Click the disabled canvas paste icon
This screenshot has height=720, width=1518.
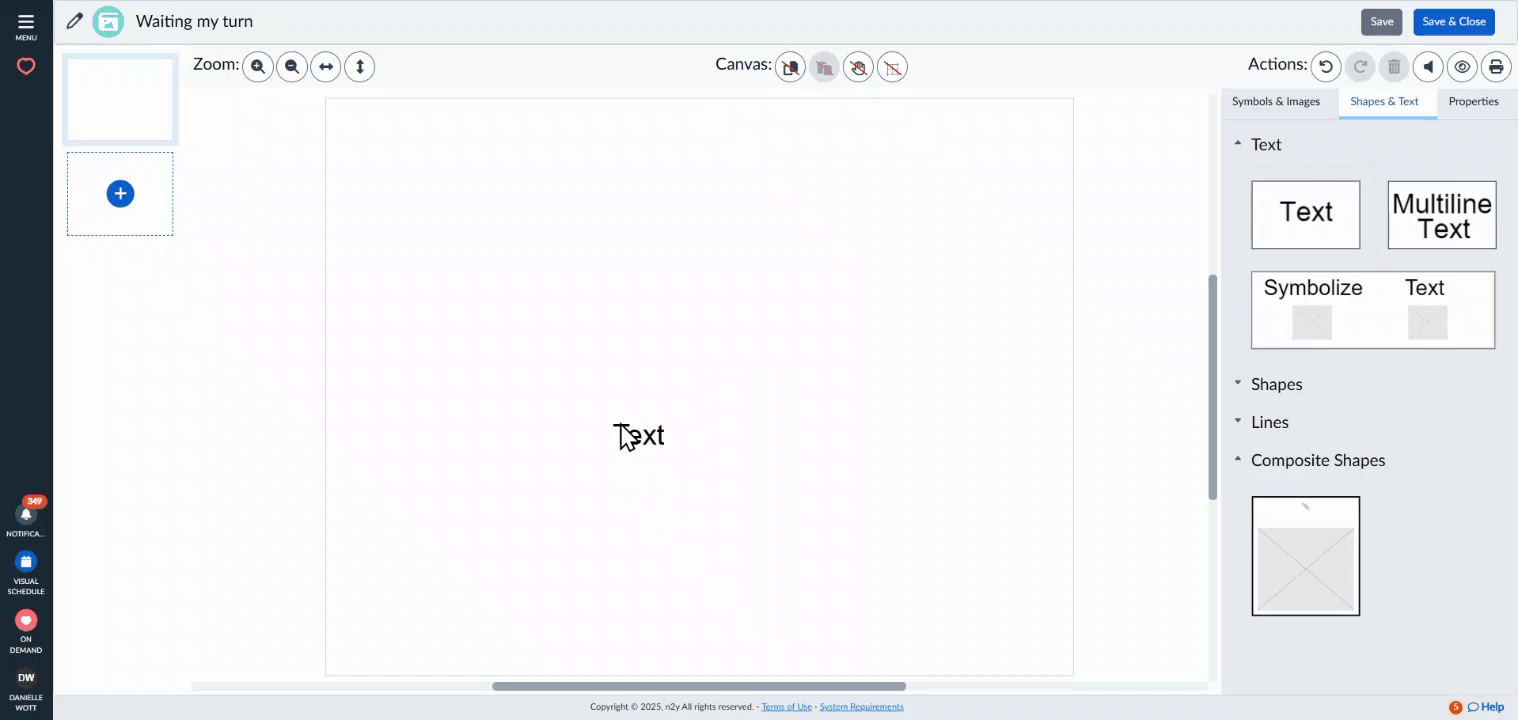[824, 67]
